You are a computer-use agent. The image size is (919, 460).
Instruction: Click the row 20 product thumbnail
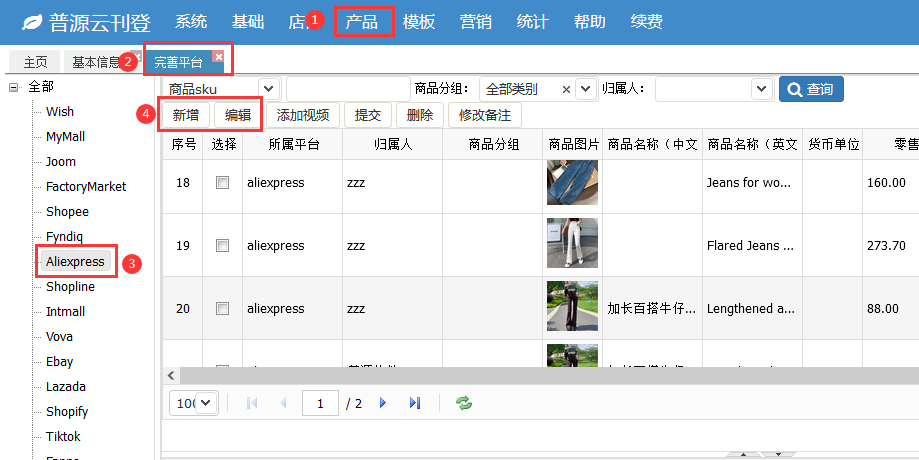[x=572, y=306]
